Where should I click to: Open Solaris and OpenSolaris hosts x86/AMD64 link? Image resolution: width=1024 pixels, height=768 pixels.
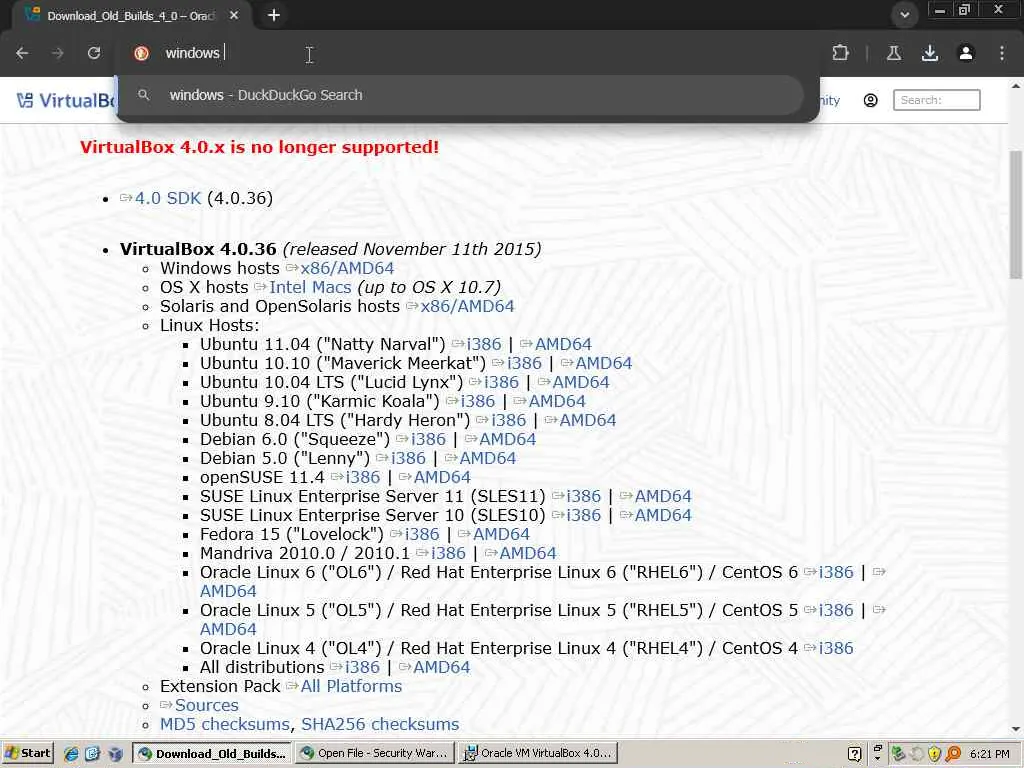point(467,306)
